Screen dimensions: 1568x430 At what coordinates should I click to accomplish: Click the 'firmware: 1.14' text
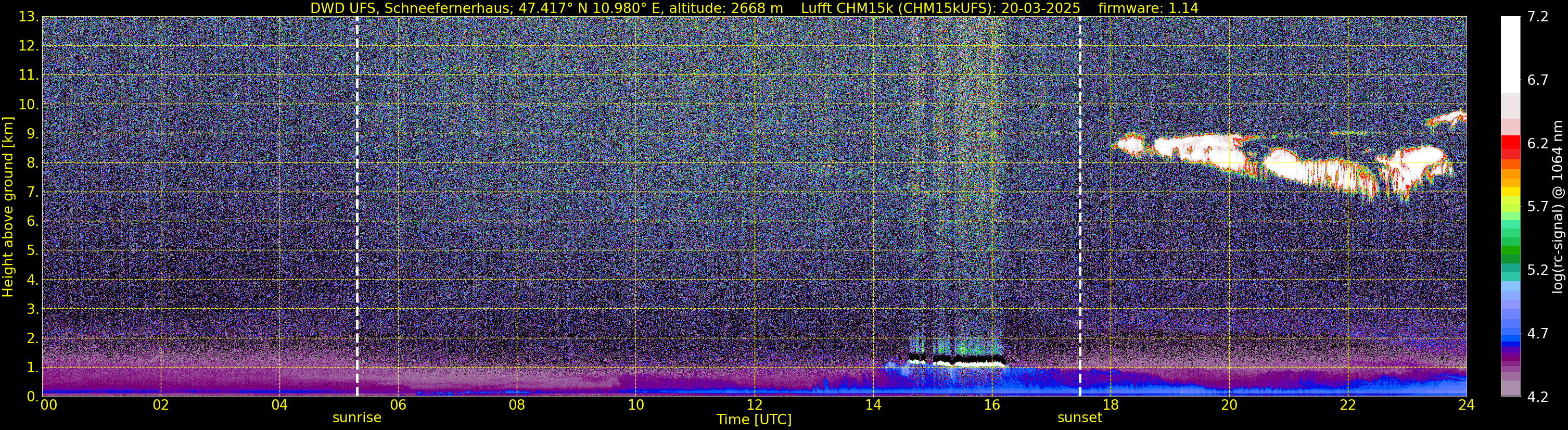click(1148, 8)
